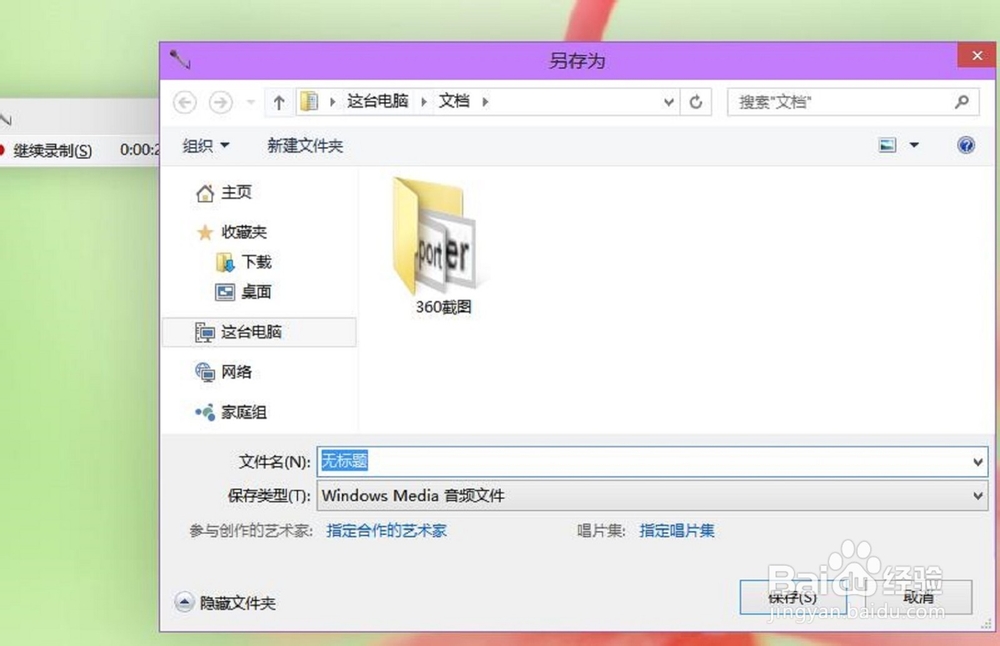The width and height of the screenshot is (1000, 646).
Task: Open the recent locations dropdown arrow
Action: 251,102
